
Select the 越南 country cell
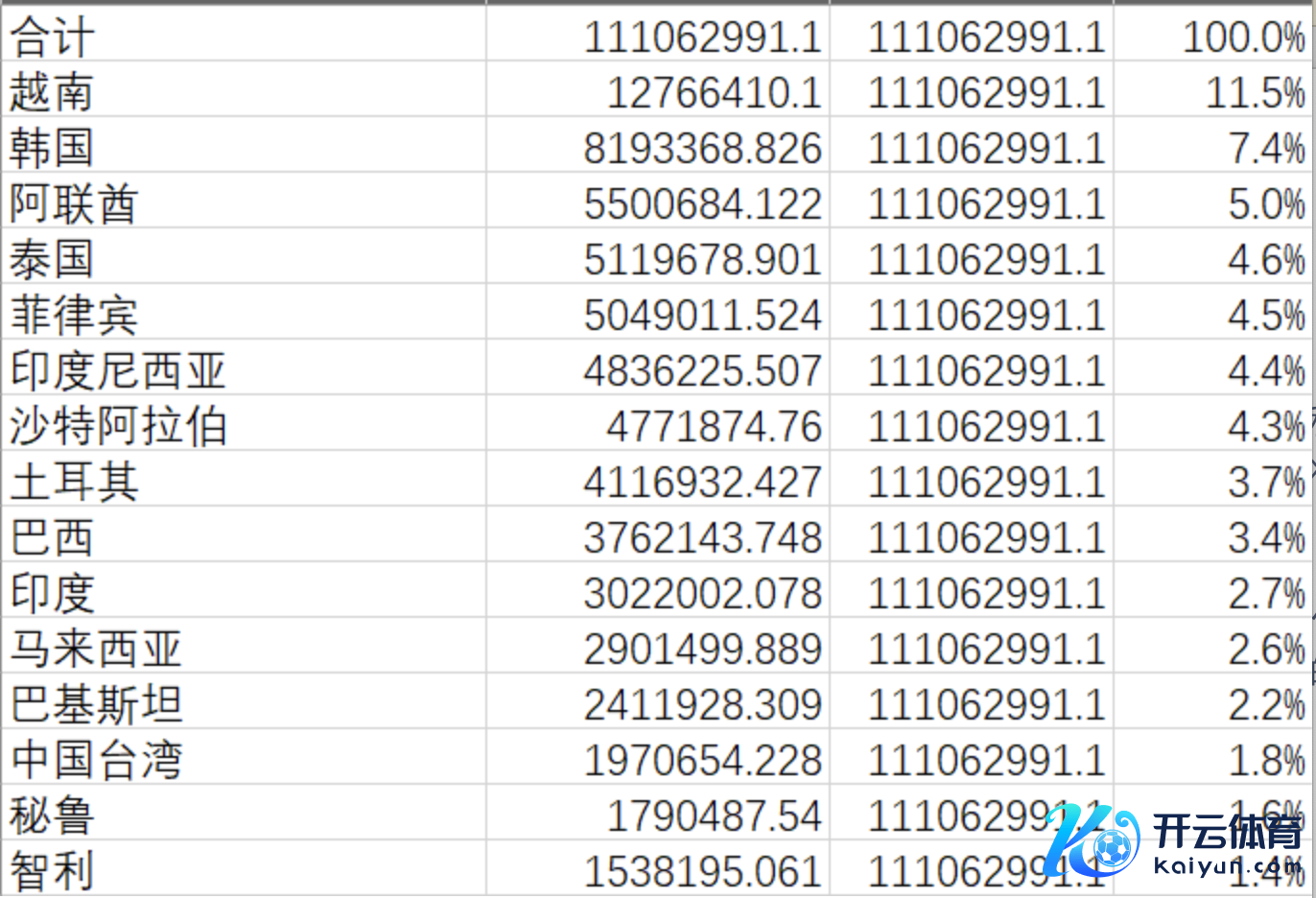click(53, 93)
